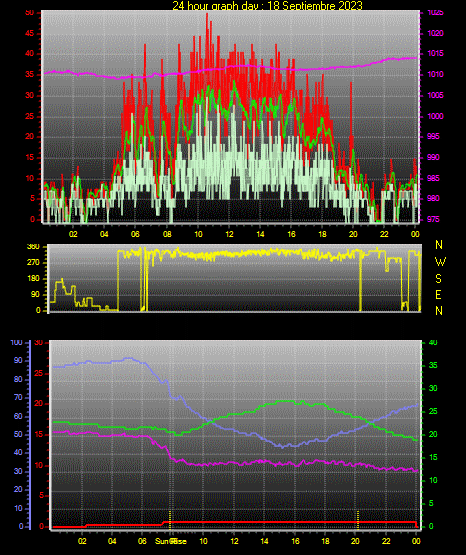Click hour label 18 under the wind speed graph
This screenshot has width=466, height=555.
pos(322,234)
